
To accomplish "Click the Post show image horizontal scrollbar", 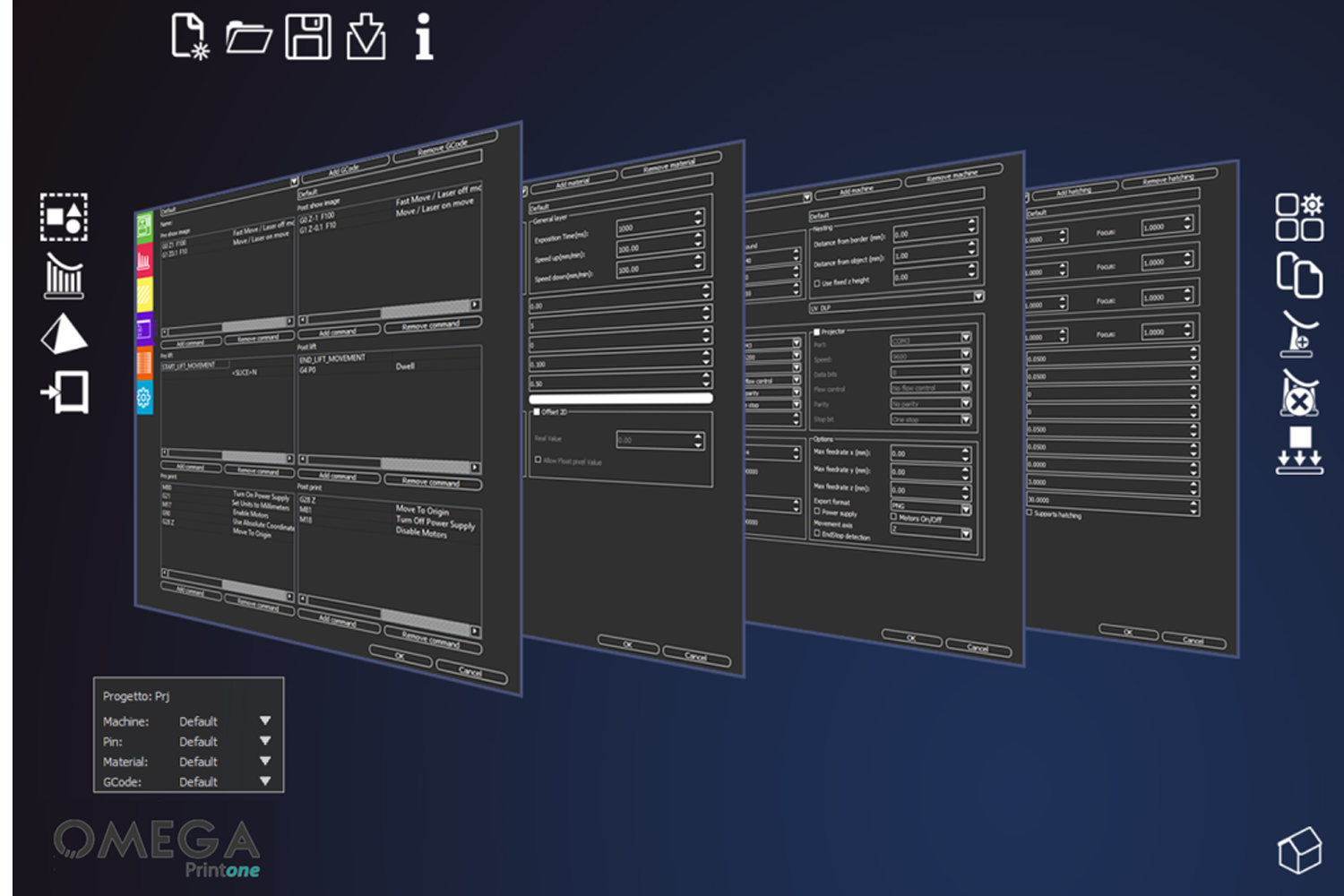I will [390, 313].
